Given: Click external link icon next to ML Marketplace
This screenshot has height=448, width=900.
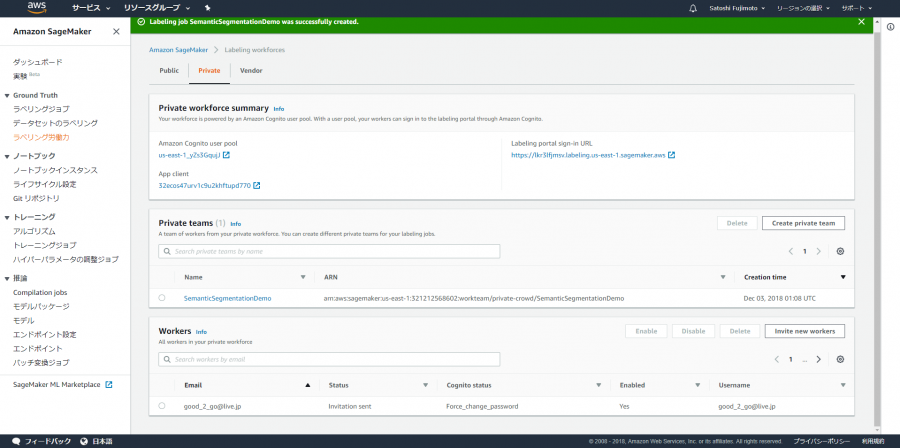Looking at the screenshot, I should [x=108, y=384].
